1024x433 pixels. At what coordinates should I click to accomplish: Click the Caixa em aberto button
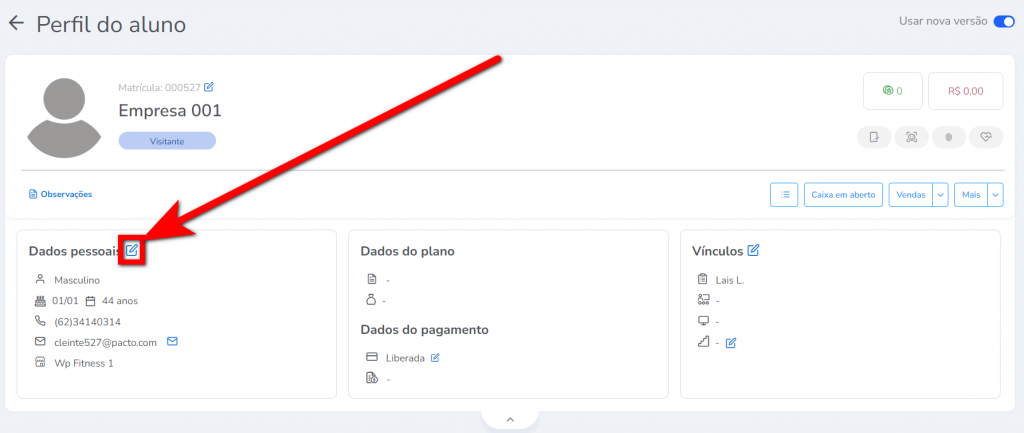point(842,195)
